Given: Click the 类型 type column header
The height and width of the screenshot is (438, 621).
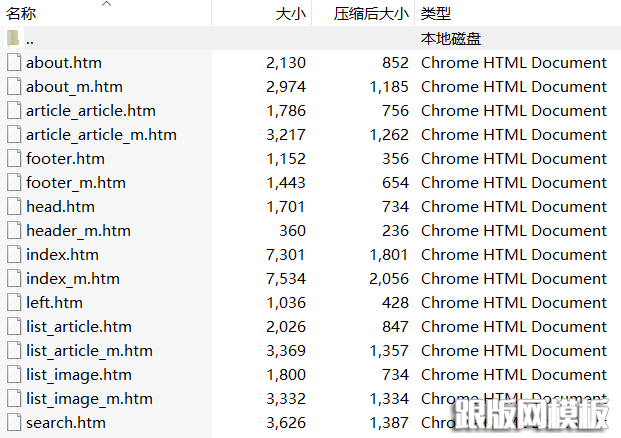Looking at the screenshot, I should (436, 14).
